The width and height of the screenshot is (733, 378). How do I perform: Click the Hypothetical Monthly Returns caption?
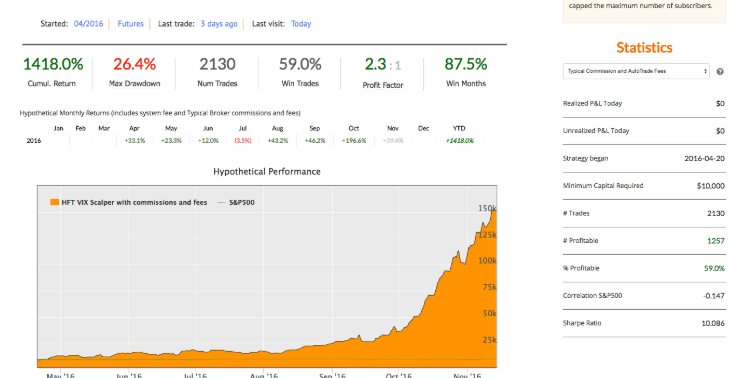[160, 113]
